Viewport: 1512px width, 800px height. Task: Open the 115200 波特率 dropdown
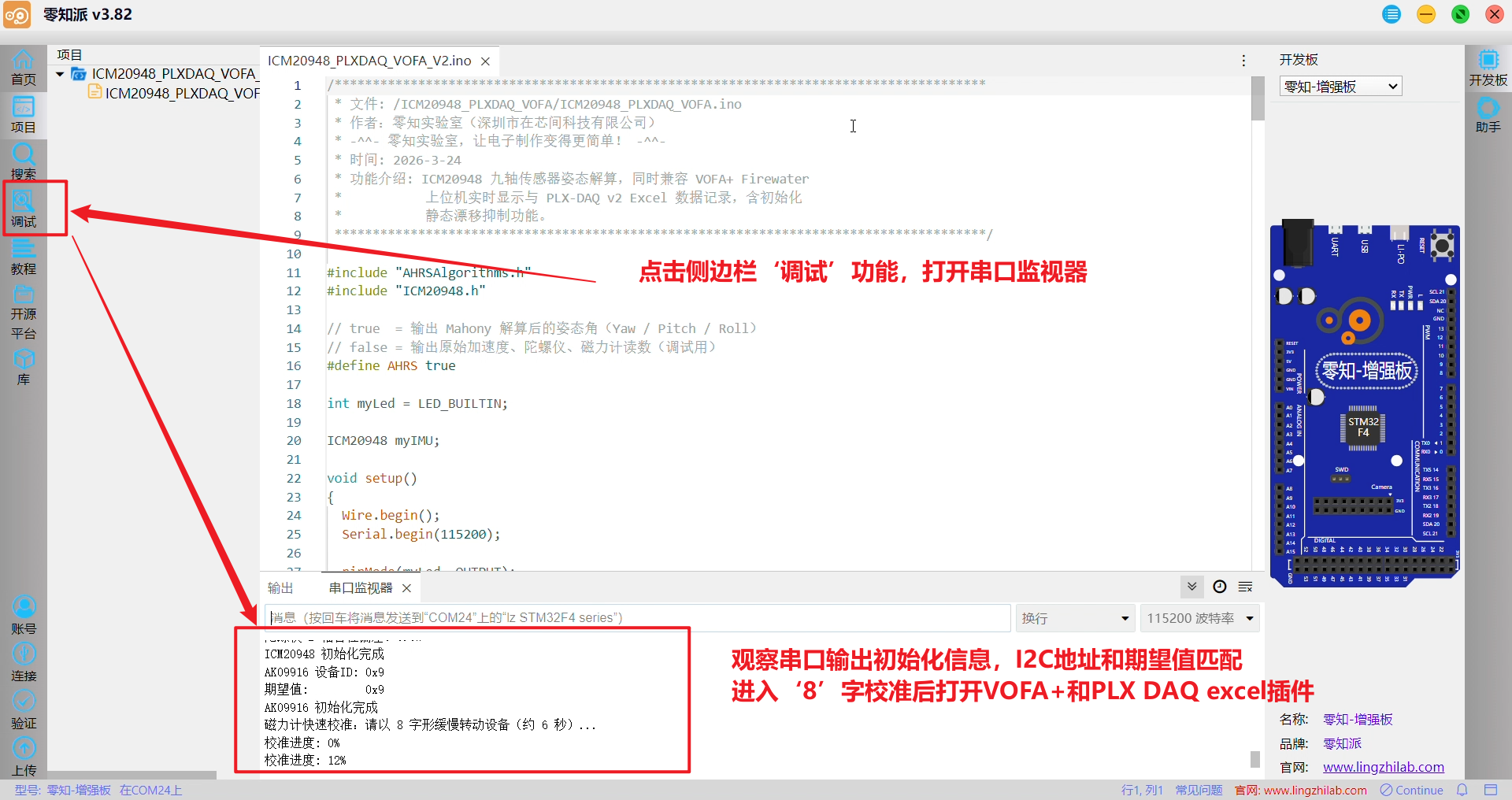tap(1200, 618)
